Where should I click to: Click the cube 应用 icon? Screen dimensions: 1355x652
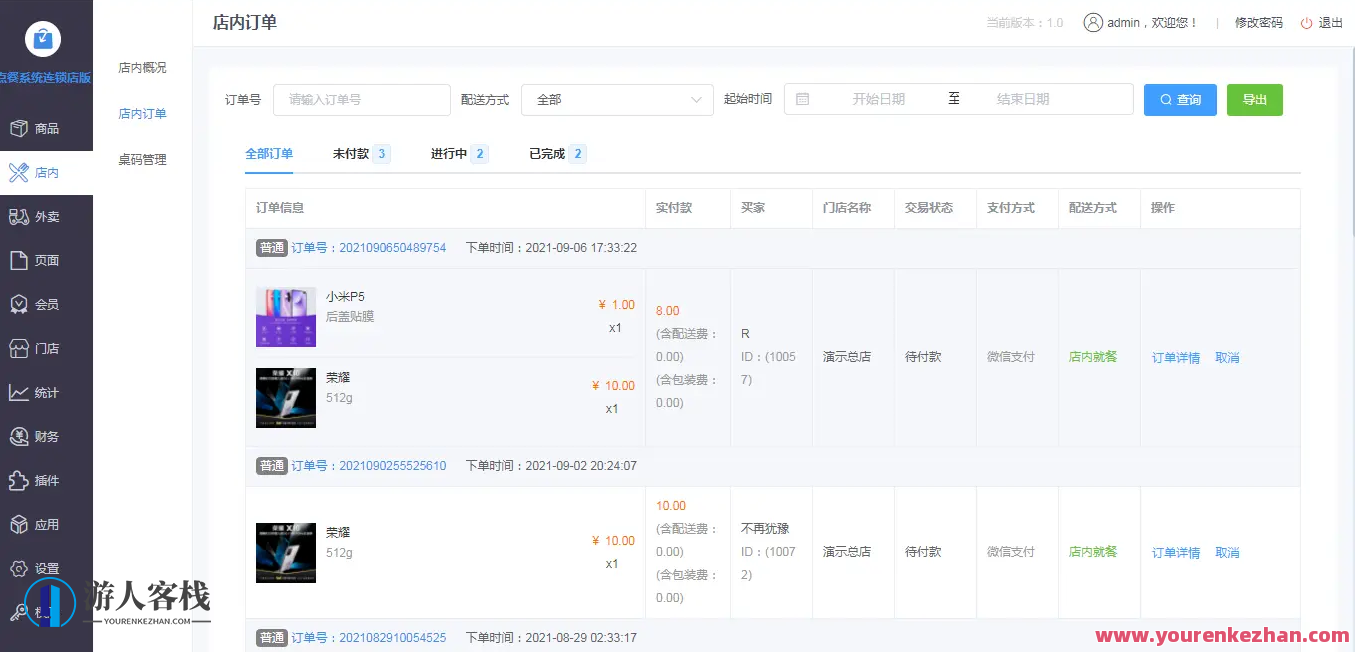tap(18, 524)
